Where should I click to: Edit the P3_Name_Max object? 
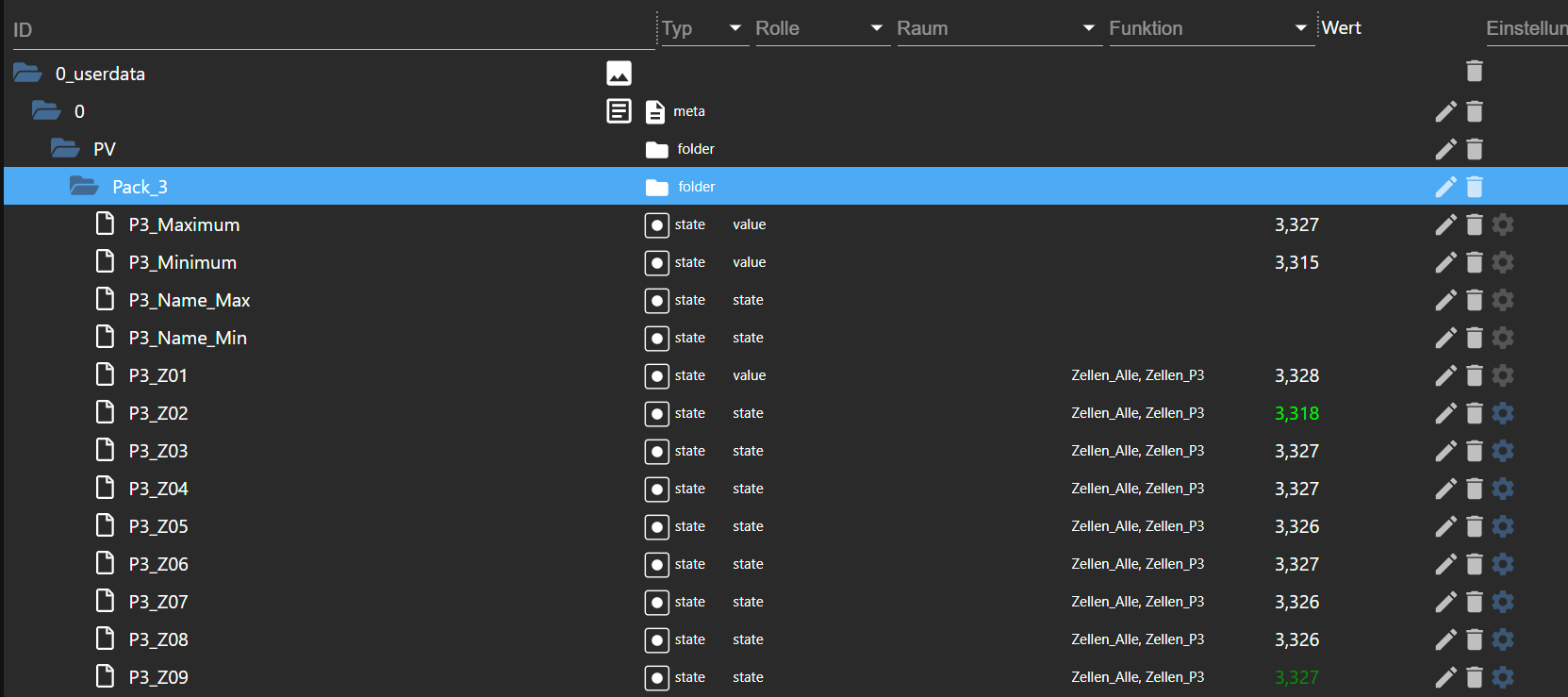tap(1445, 300)
